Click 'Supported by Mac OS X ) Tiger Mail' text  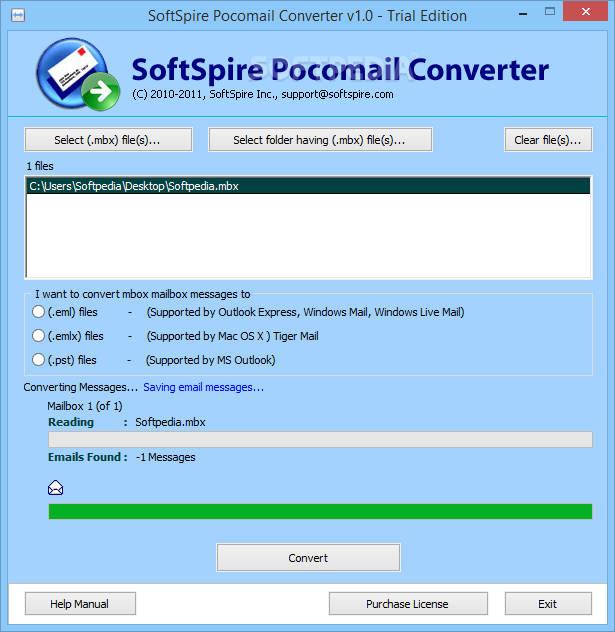coord(233,336)
